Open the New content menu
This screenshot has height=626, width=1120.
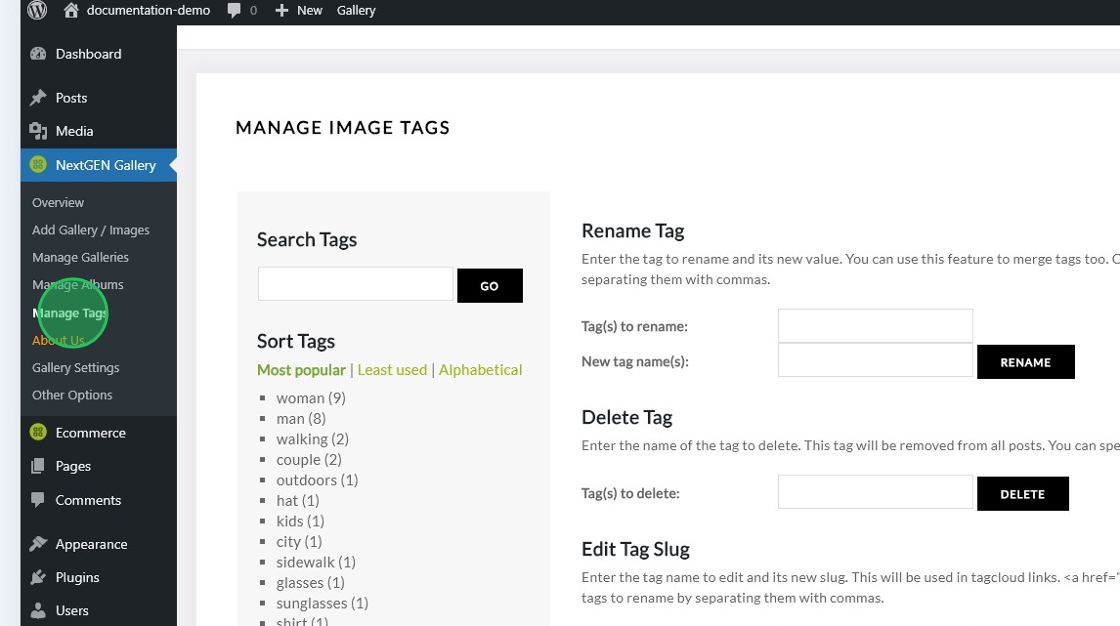point(298,10)
